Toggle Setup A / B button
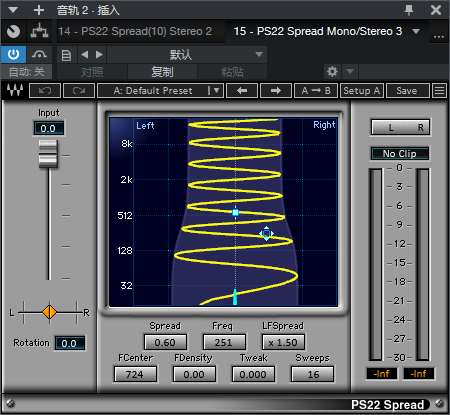Viewport: 450px width, 415px height. click(362, 90)
